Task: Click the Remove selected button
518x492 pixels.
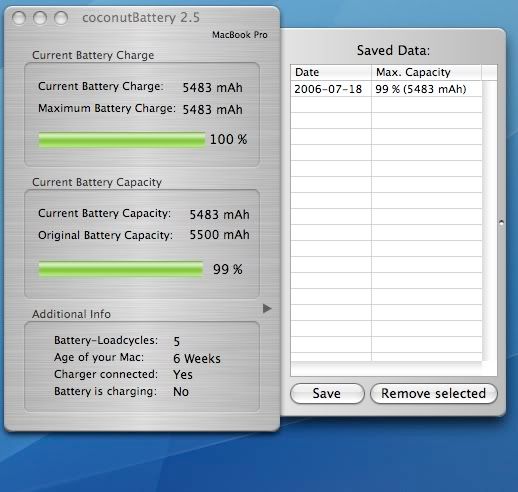Action: (433, 393)
